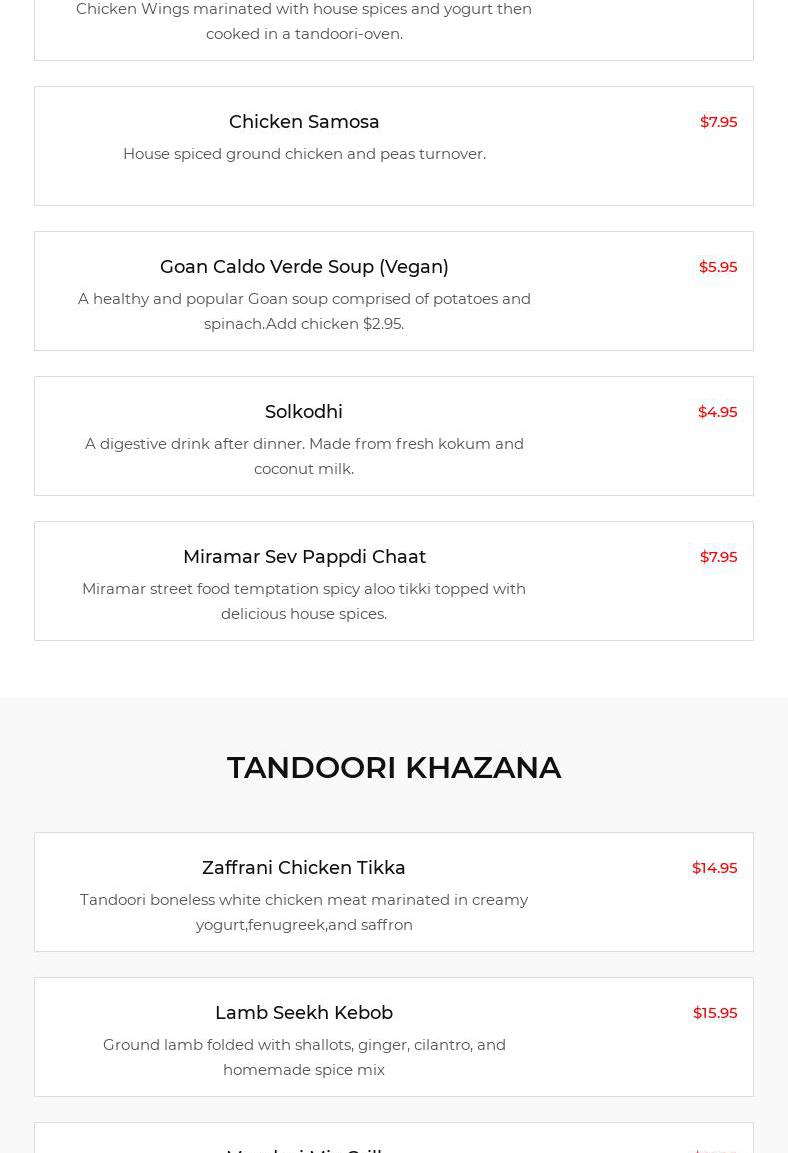The height and width of the screenshot is (1153, 788).
Task: Open the Miramar Sev Pappdi Chaat item
Action: [304, 557]
